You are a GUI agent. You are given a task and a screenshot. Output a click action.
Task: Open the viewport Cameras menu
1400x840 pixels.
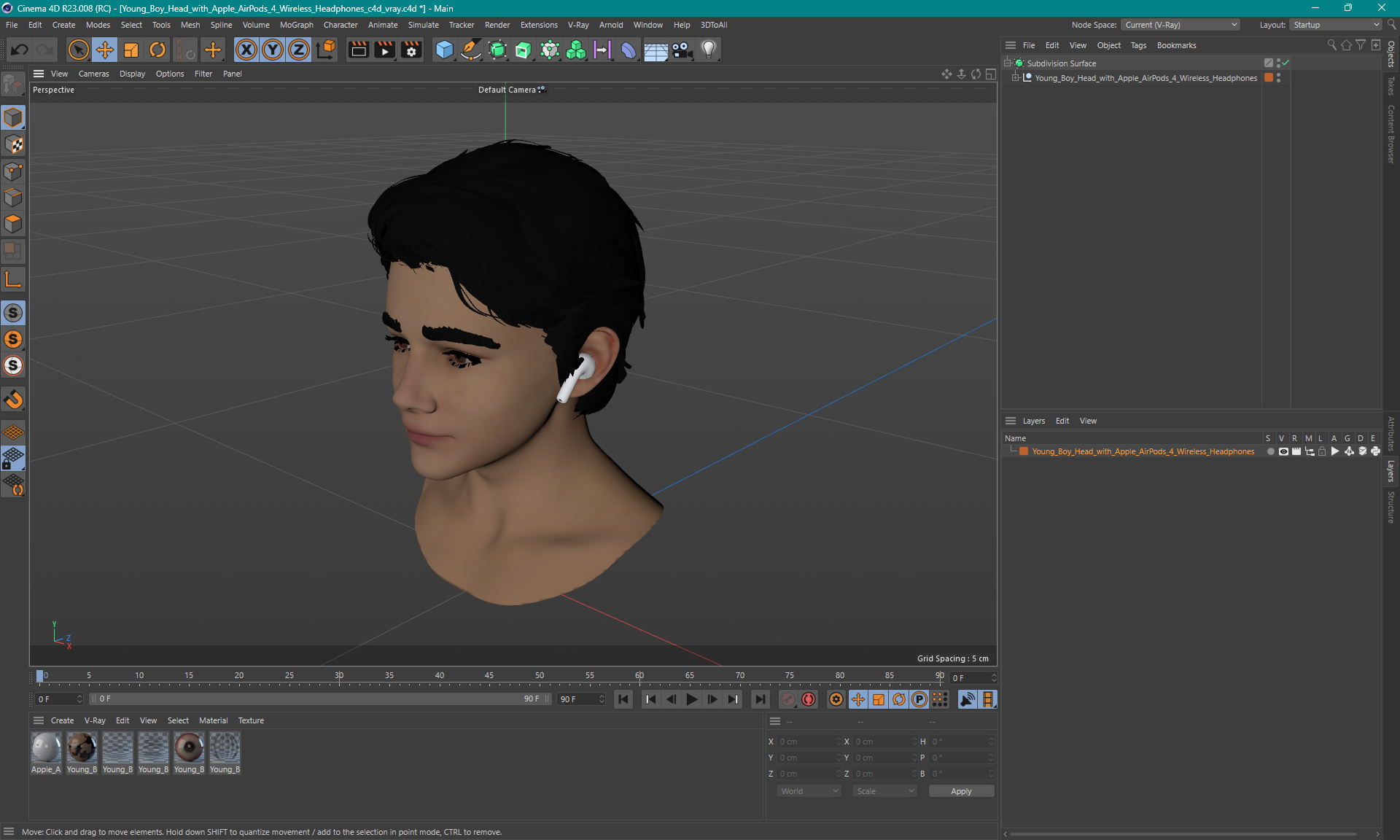click(93, 74)
